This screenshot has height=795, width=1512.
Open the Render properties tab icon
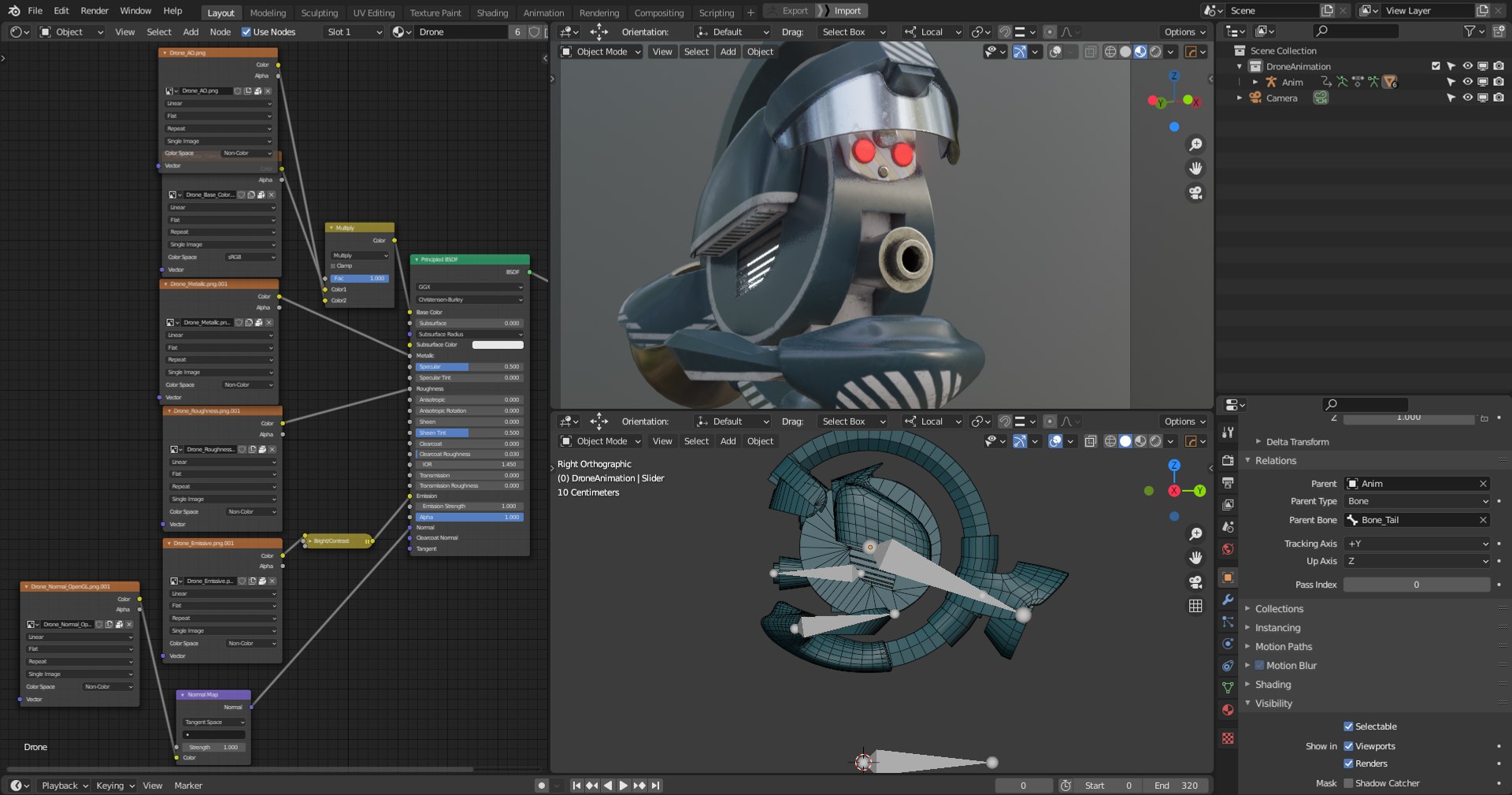(x=1228, y=460)
